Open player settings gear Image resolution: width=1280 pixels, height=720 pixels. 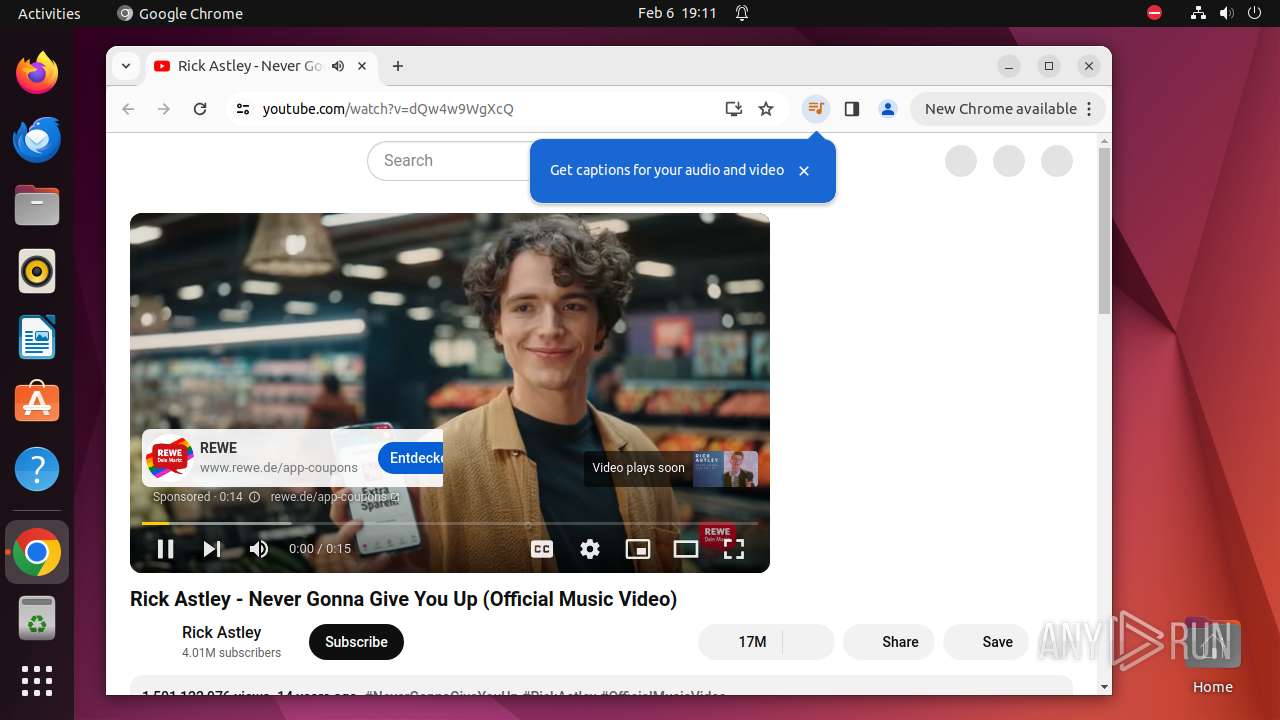tap(590, 549)
